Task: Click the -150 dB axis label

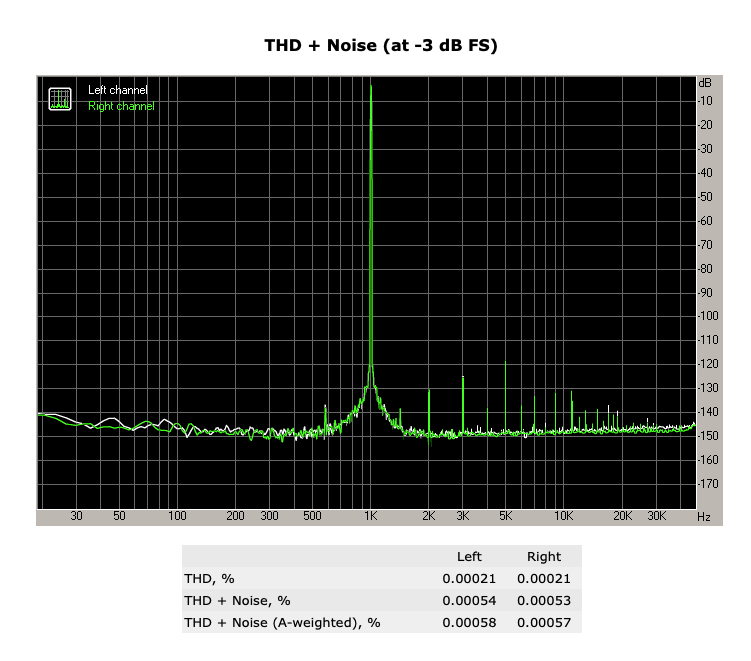Action: point(707,436)
